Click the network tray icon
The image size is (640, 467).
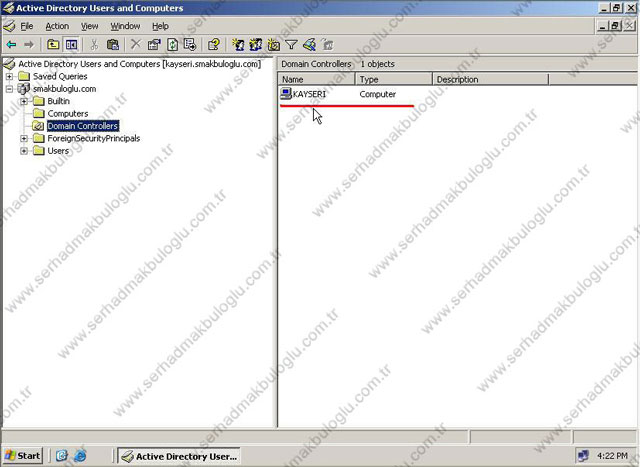[583, 456]
